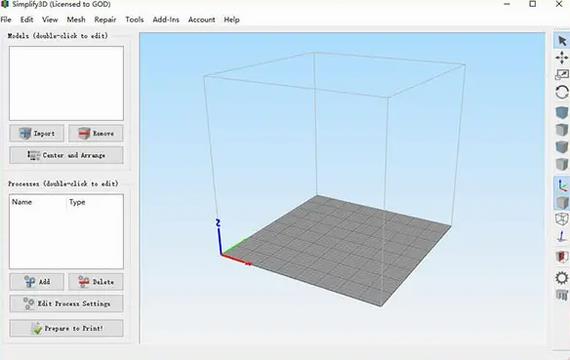Click the Type column header

coord(77,202)
